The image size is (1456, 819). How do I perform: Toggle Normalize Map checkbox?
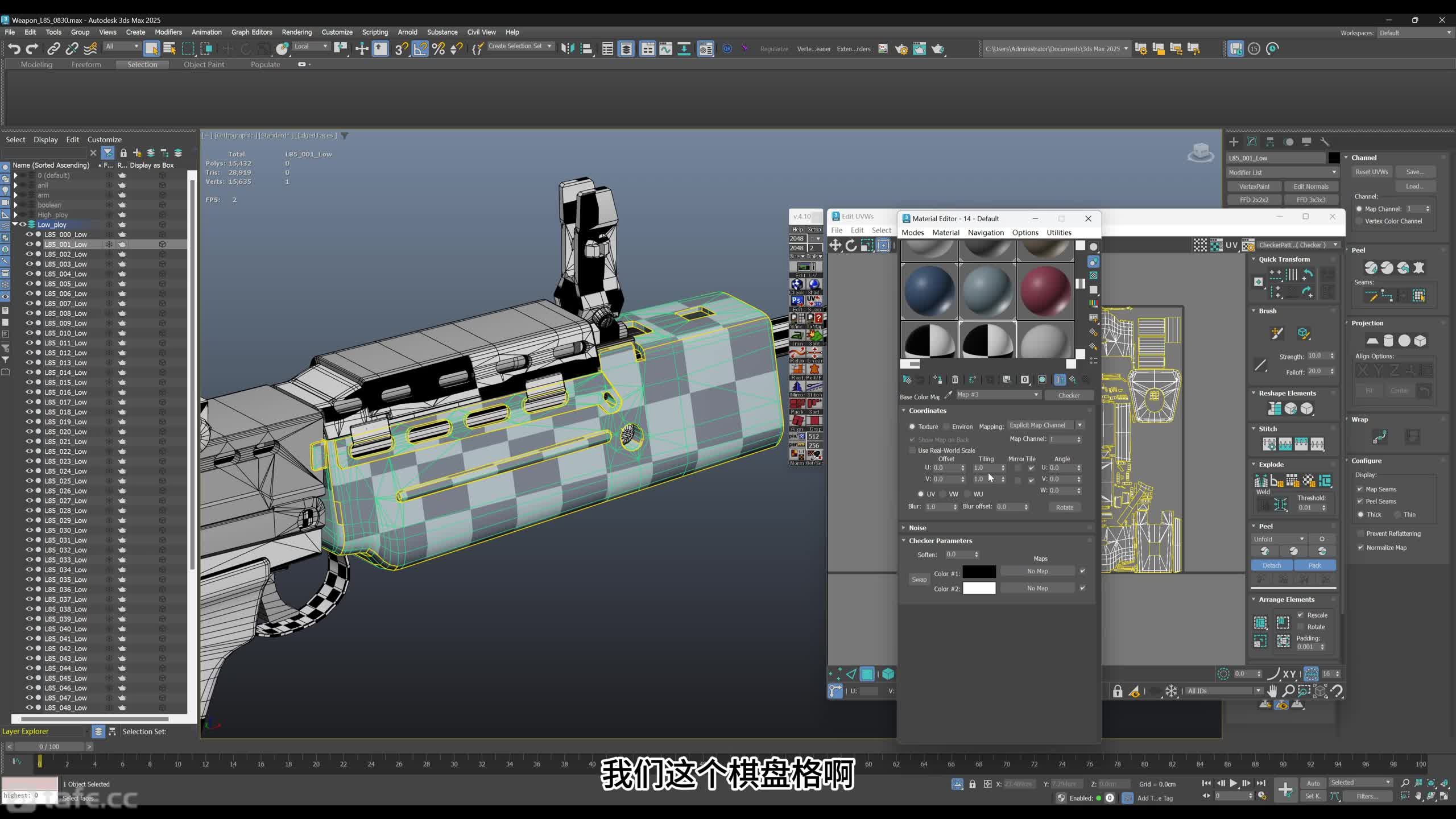click(1360, 548)
